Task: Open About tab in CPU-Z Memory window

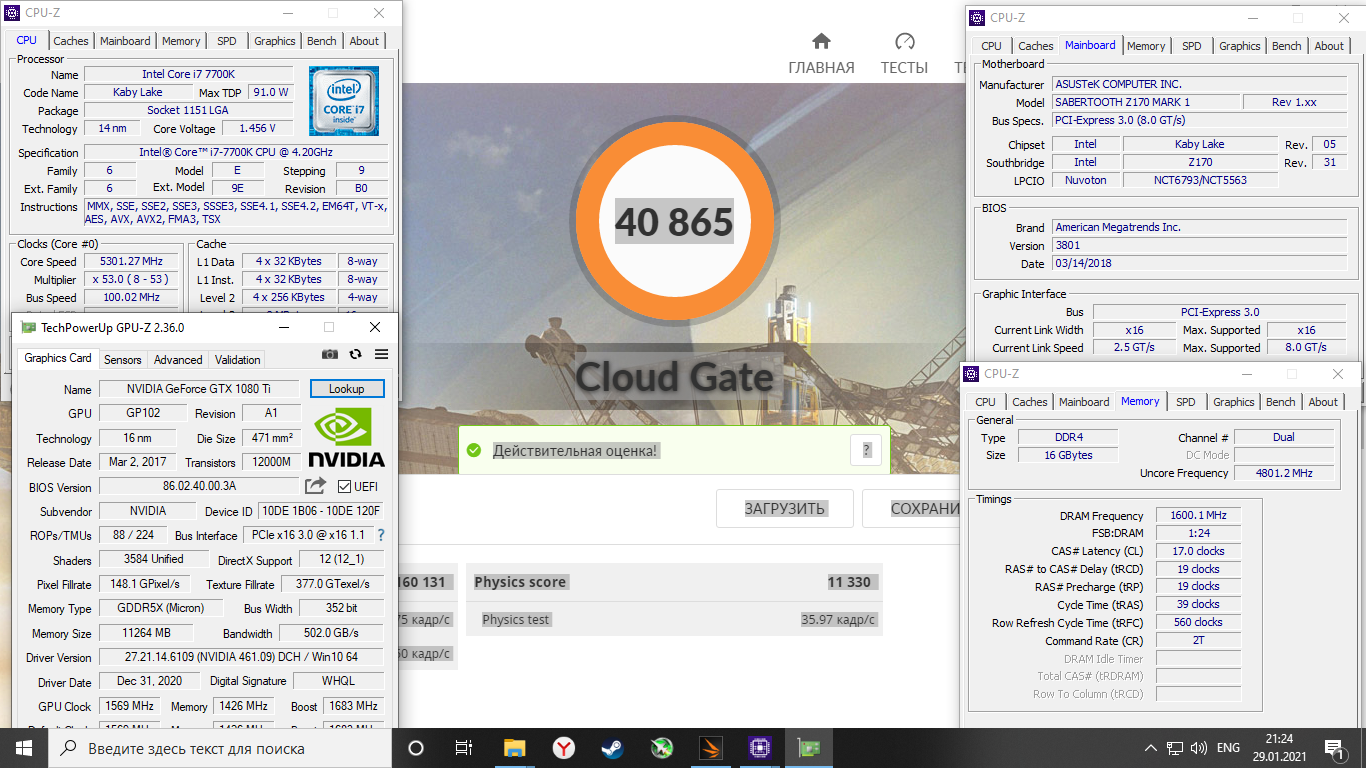Action: [1323, 402]
